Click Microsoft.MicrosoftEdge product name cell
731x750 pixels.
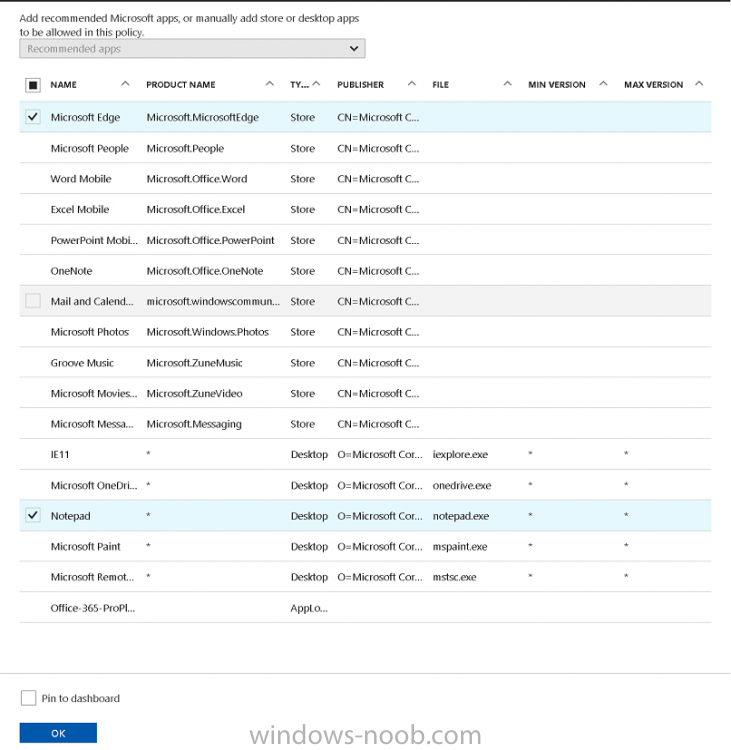click(203, 117)
